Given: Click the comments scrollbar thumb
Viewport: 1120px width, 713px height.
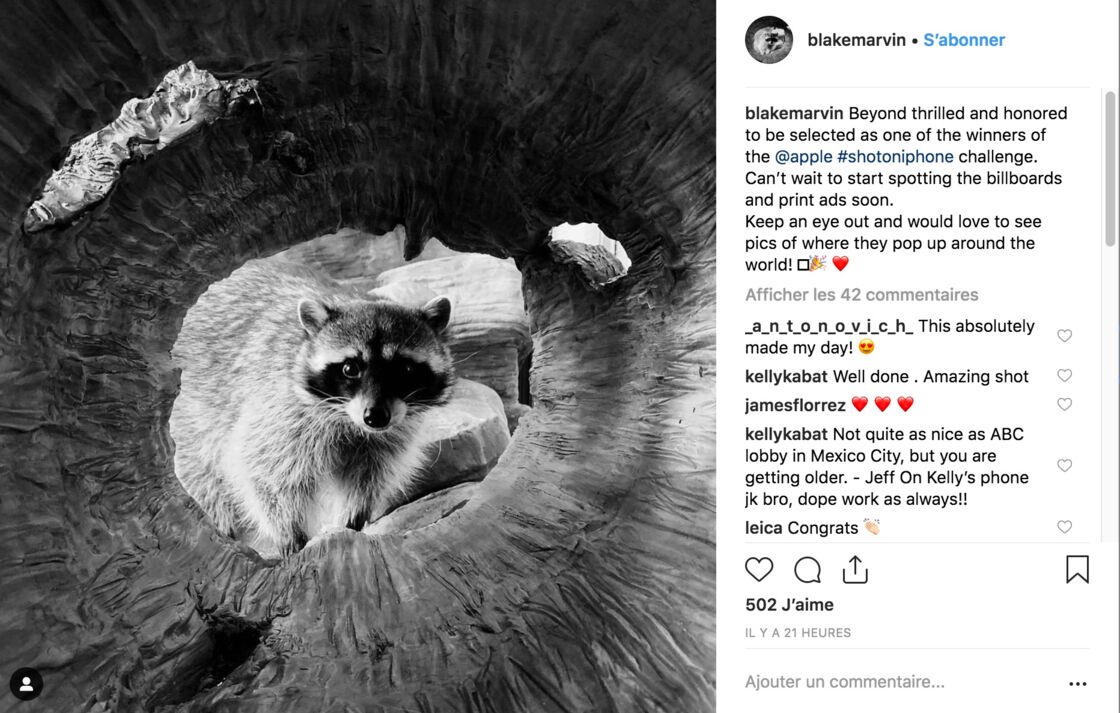Looking at the screenshot, I should [x=1109, y=169].
